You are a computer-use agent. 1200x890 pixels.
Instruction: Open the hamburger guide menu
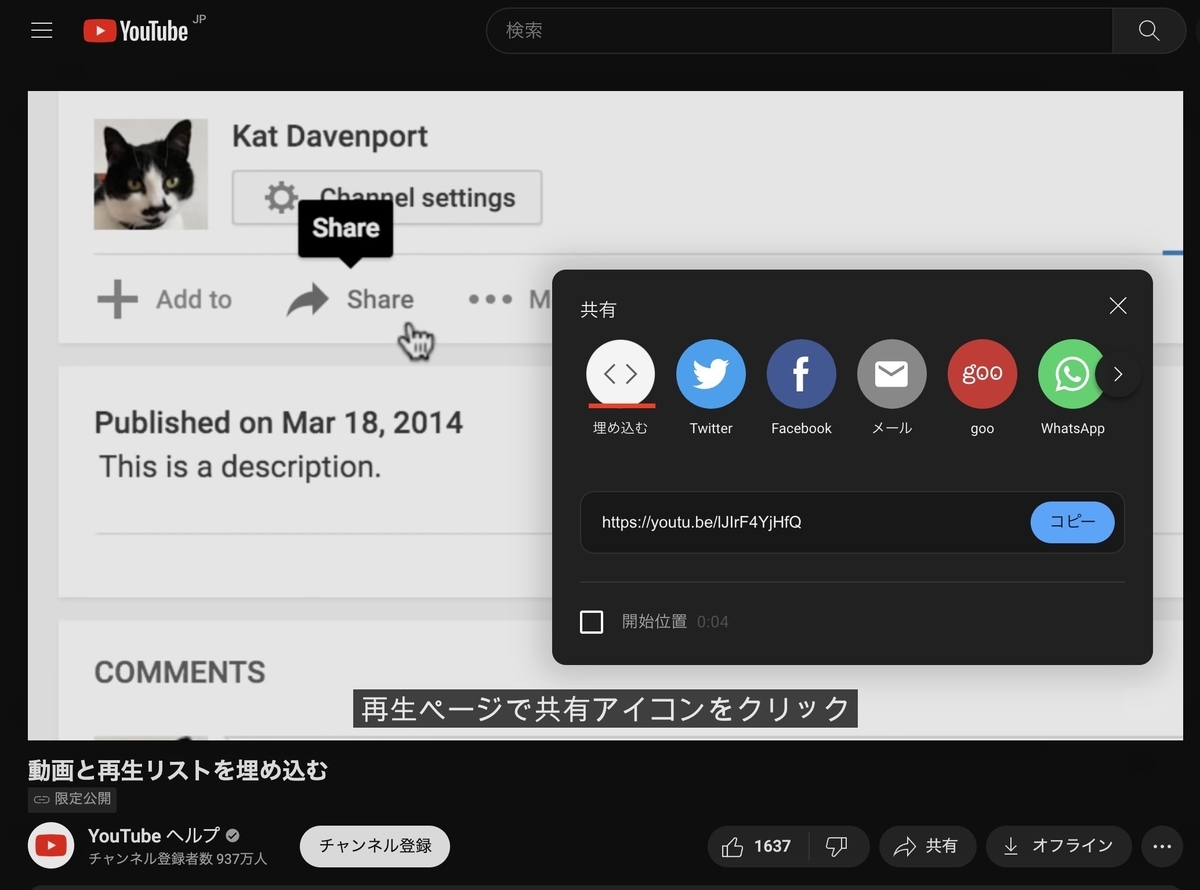41,30
